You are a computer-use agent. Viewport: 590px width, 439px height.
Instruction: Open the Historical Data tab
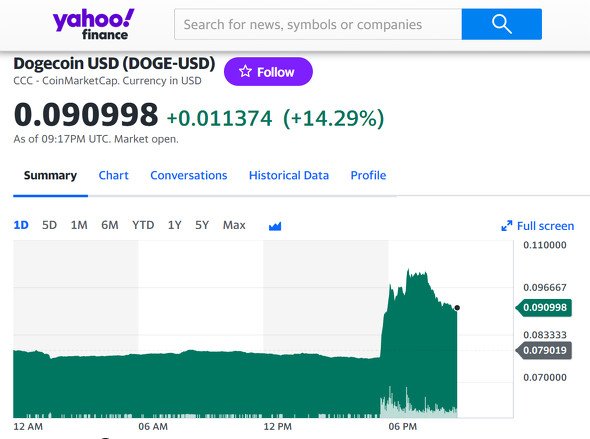289,175
